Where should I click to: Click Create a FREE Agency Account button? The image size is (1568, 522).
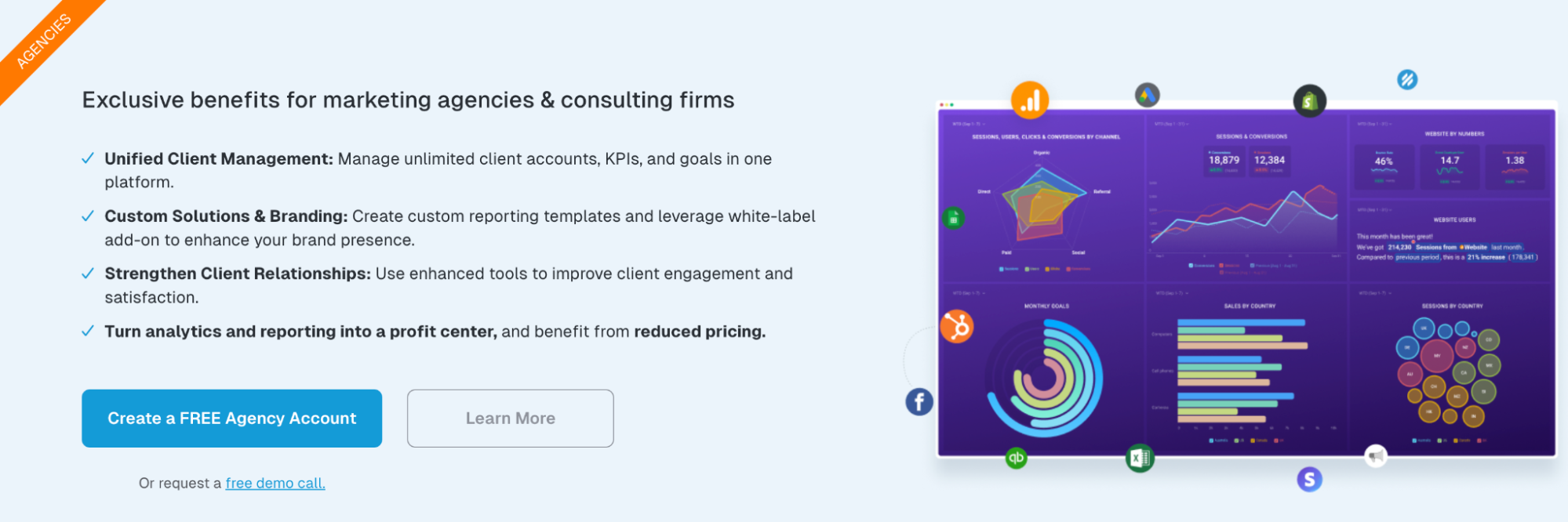(x=231, y=419)
